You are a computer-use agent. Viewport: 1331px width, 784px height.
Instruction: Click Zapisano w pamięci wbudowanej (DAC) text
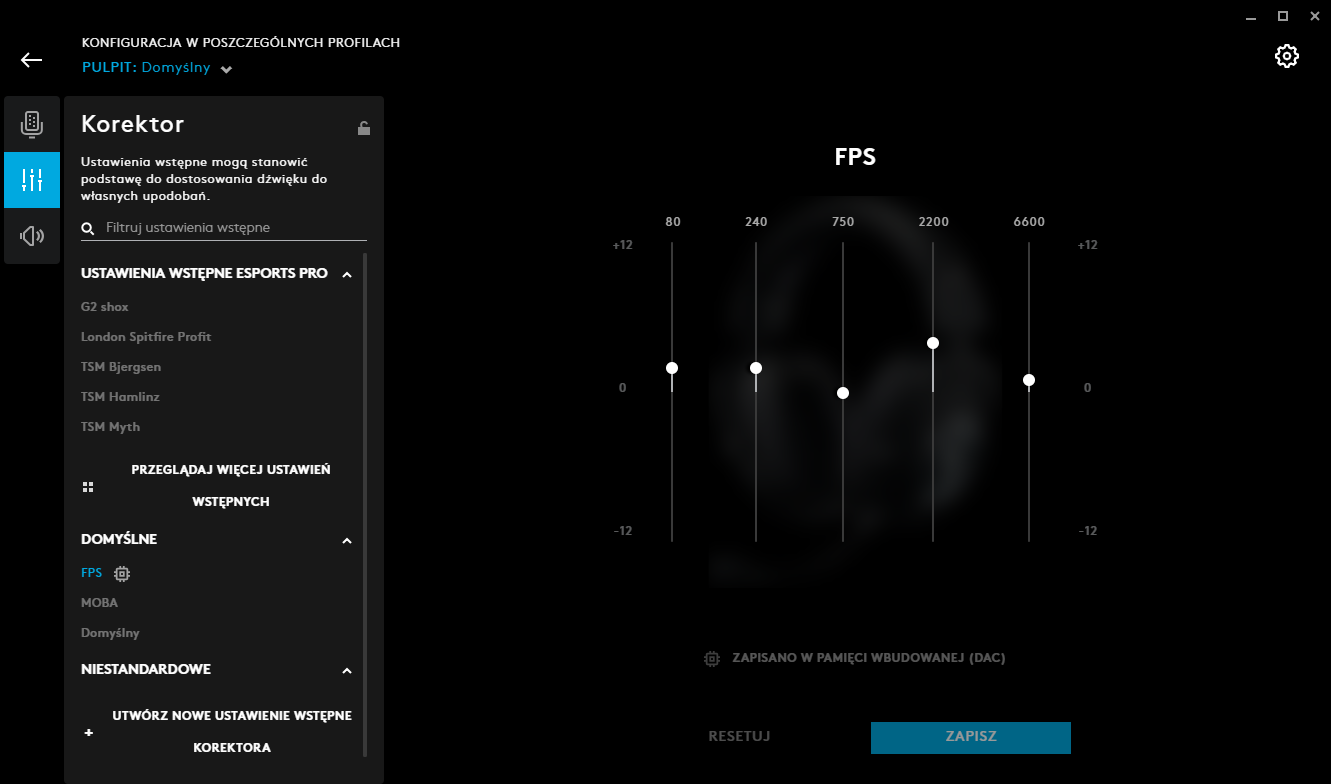pyautogui.click(x=869, y=658)
